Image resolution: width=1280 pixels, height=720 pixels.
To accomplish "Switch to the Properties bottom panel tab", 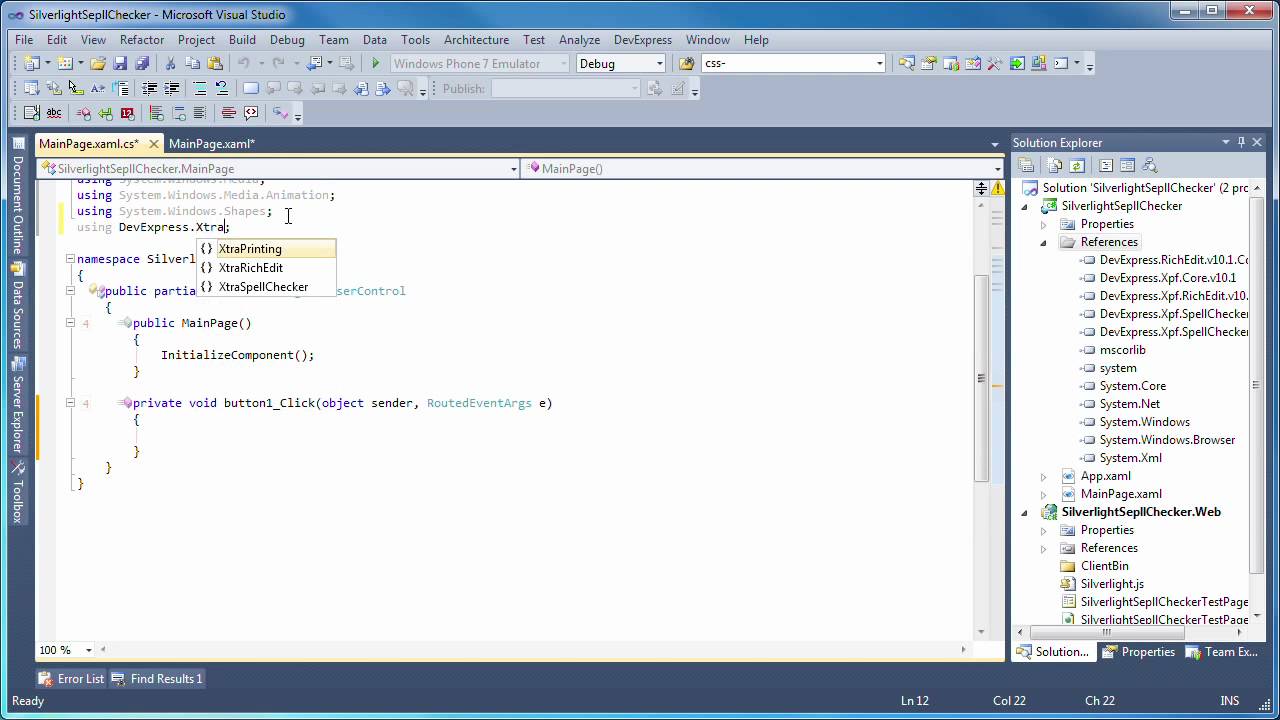I will tap(1138, 652).
